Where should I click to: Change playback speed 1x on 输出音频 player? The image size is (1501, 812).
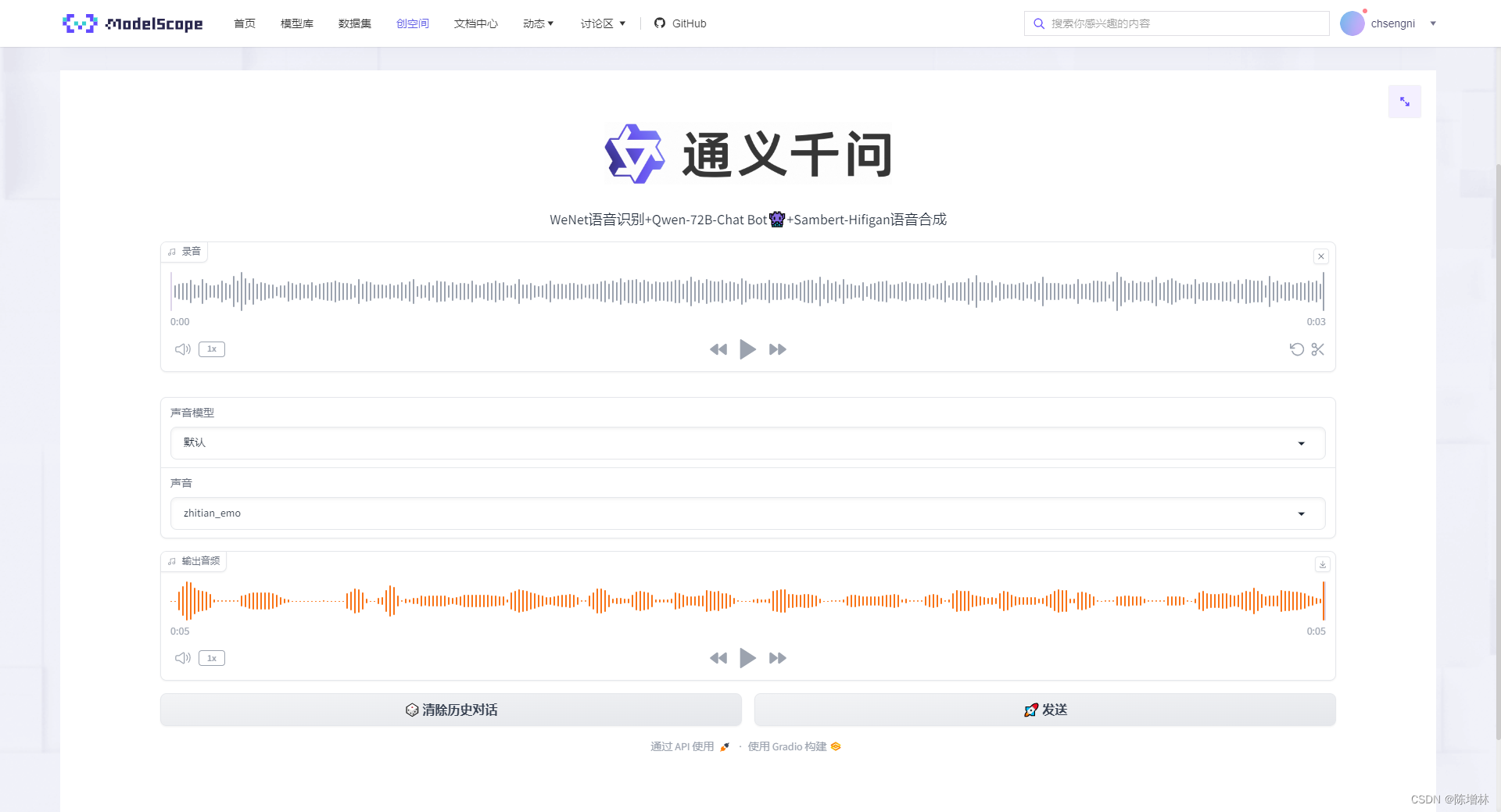[x=212, y=658]
